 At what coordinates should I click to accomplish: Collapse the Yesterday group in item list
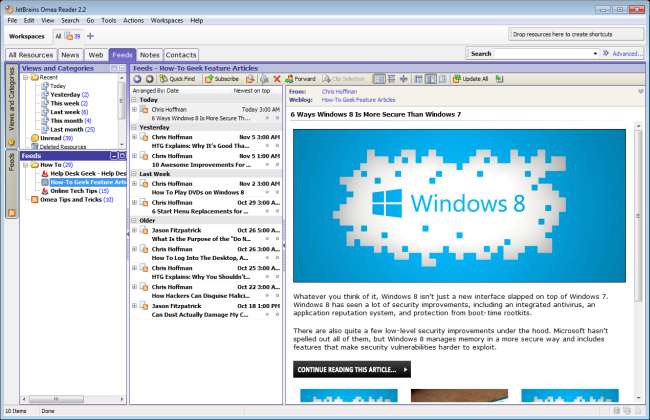click(x=134, y=128)
